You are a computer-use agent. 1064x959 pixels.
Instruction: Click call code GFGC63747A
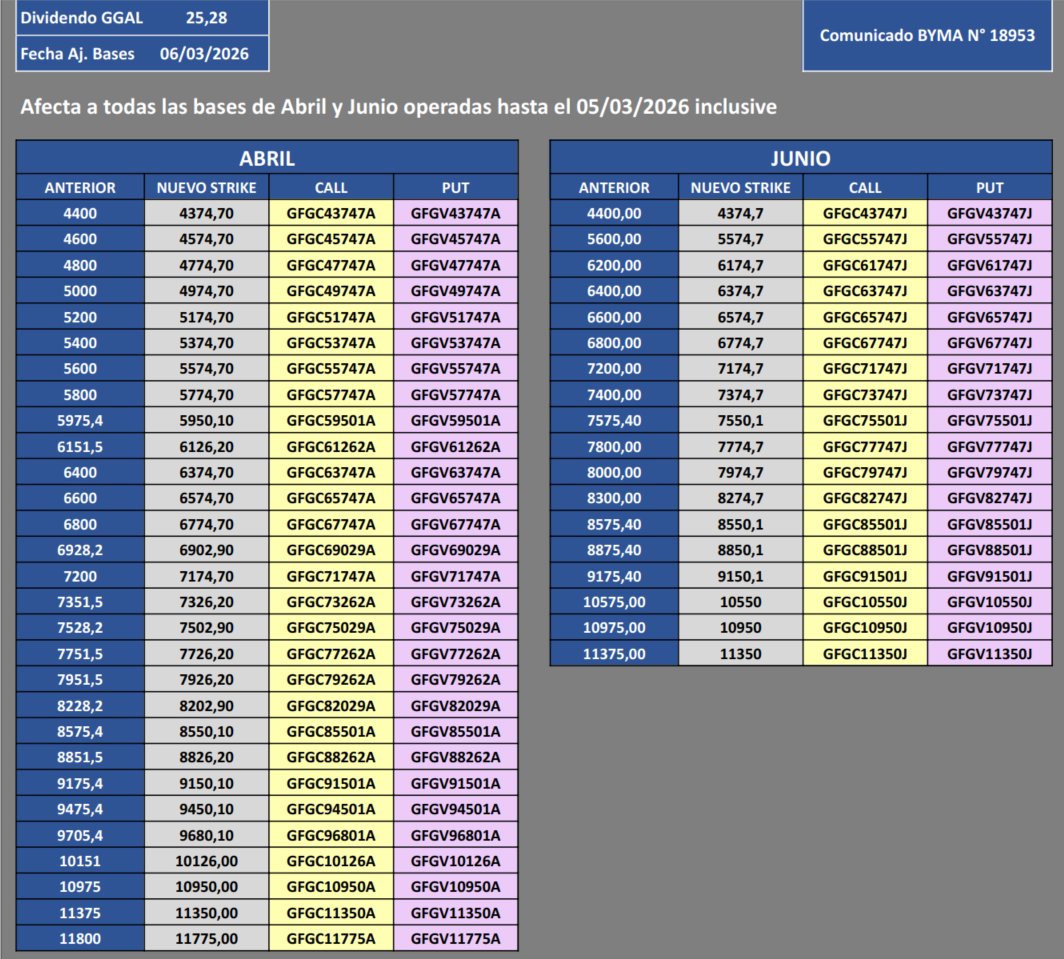point(330,473)
